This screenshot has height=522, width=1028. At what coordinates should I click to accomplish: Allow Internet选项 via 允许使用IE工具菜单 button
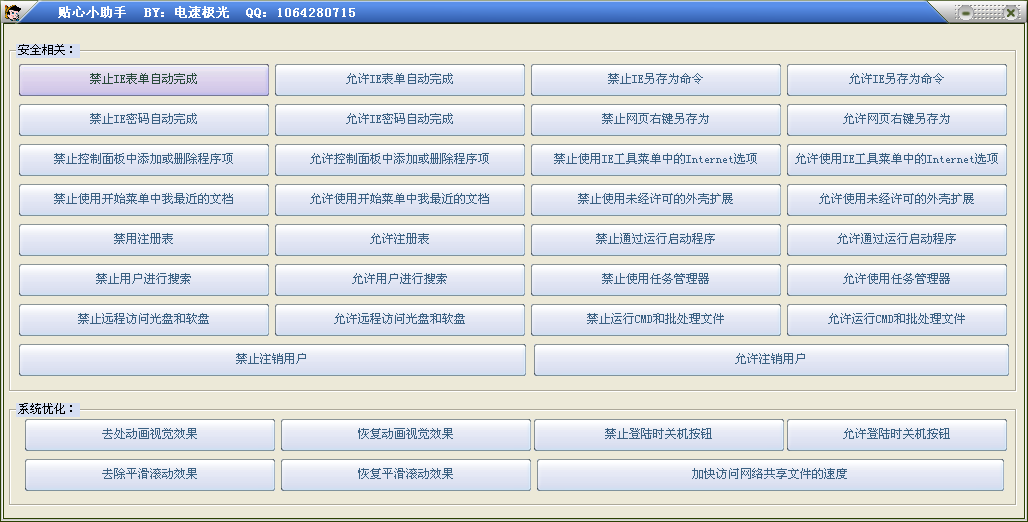897,160
